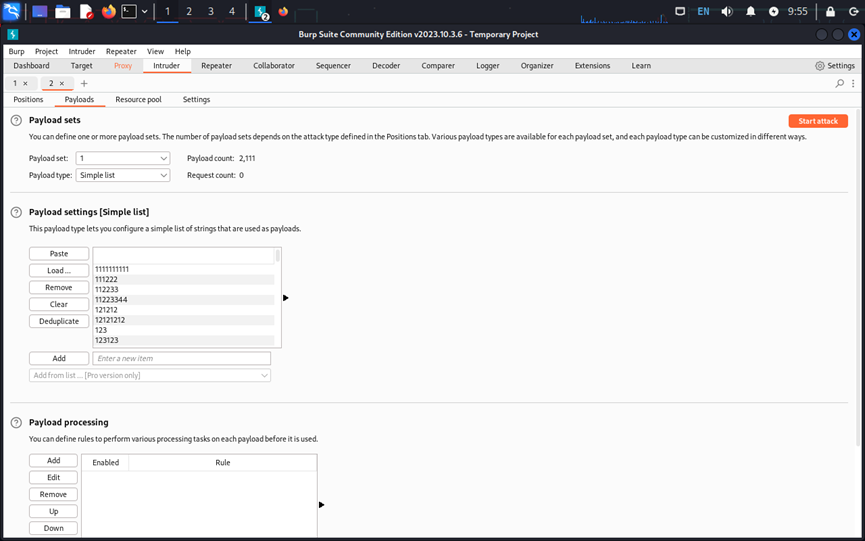Expand the Payload type dropdown

123,175
